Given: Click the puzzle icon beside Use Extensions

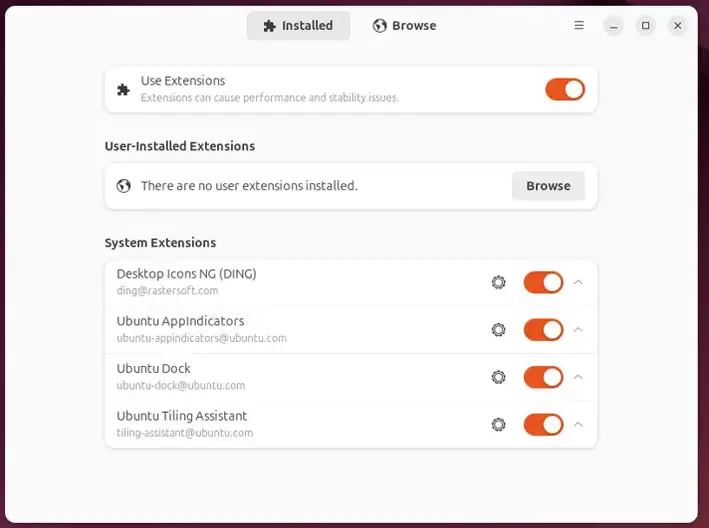Looking at the screenshot, I should coord(123,90).
